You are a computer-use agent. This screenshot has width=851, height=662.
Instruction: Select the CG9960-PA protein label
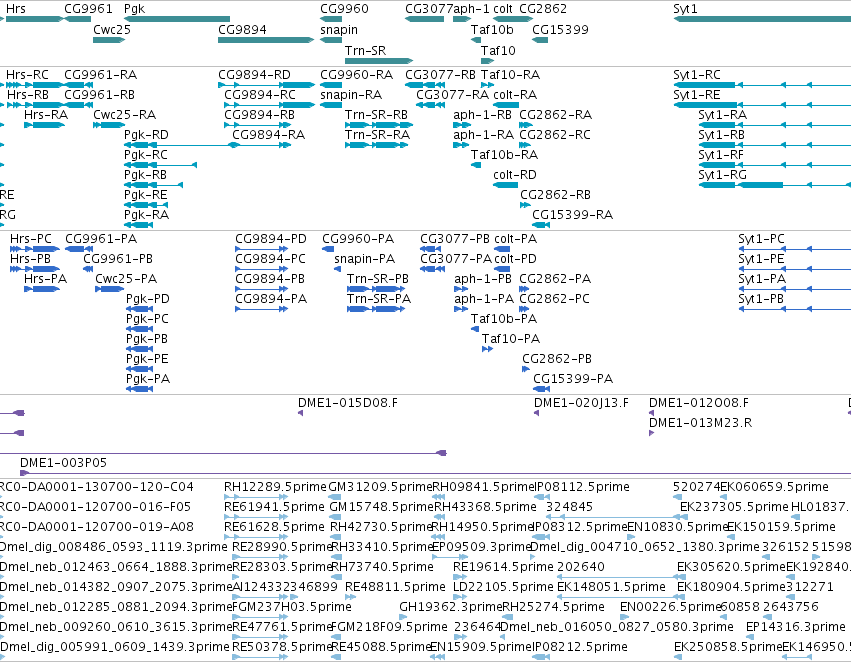[358, 239]
